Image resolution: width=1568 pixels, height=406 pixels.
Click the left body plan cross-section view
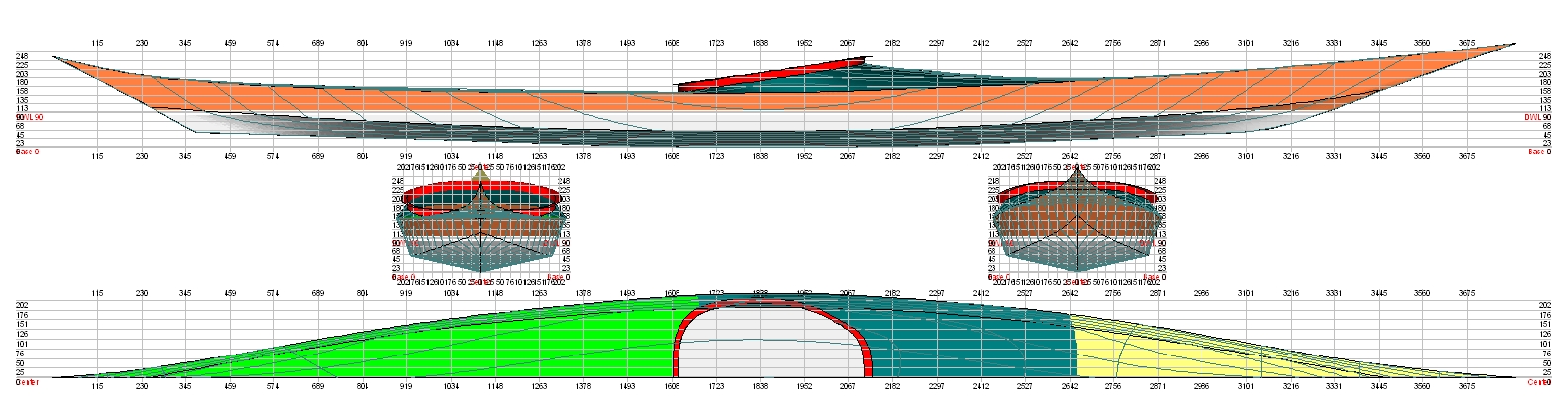481,223
